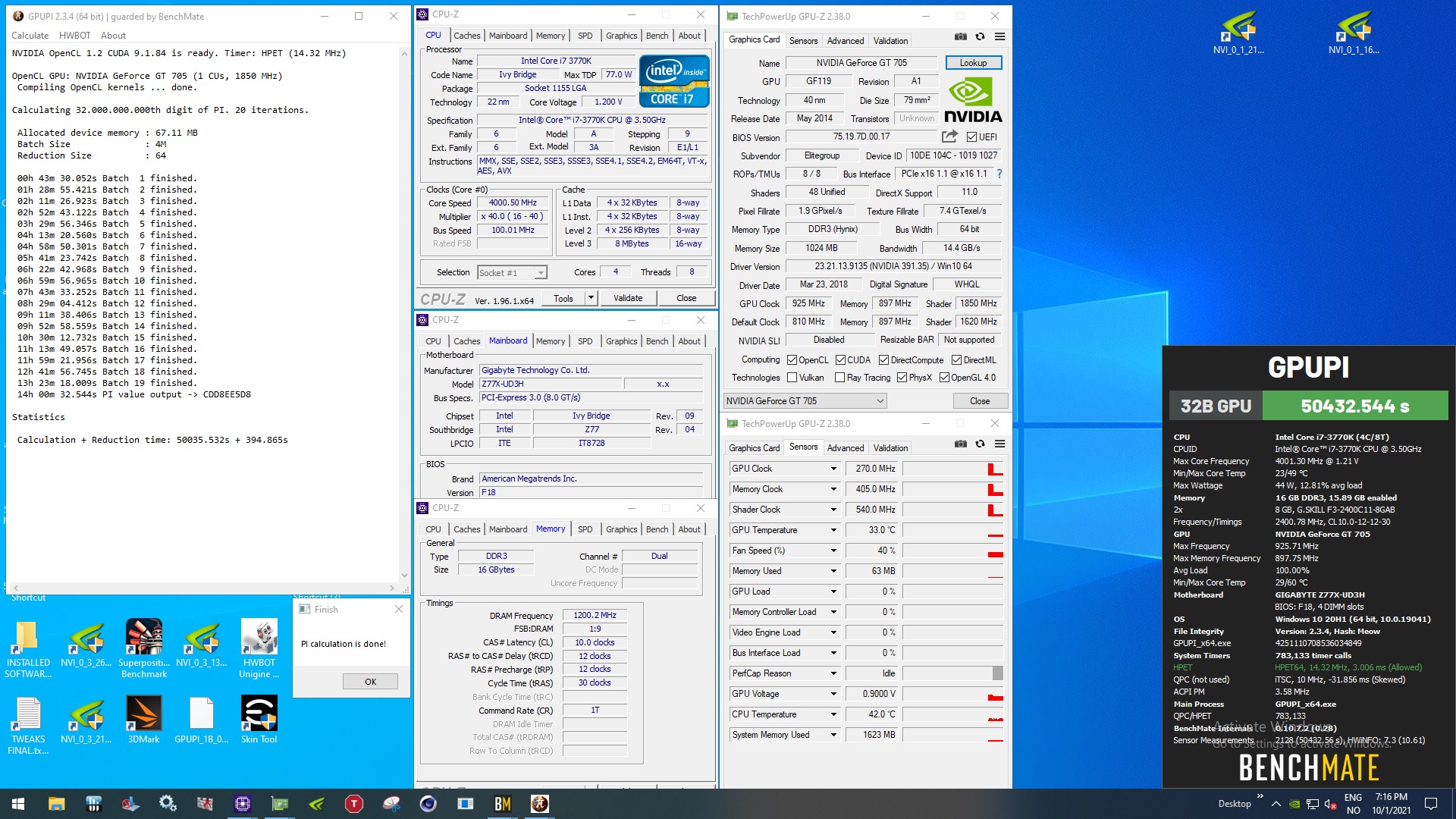This screenshot has height=819, width=1456.
Task: Click the Tools button in CPU-Z
Action: pyautogui.click(x=563, y=298)
